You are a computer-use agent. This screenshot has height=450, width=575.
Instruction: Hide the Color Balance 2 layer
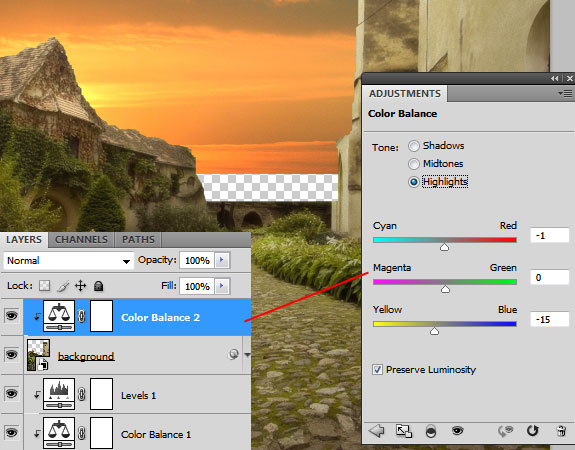point(11,316)
